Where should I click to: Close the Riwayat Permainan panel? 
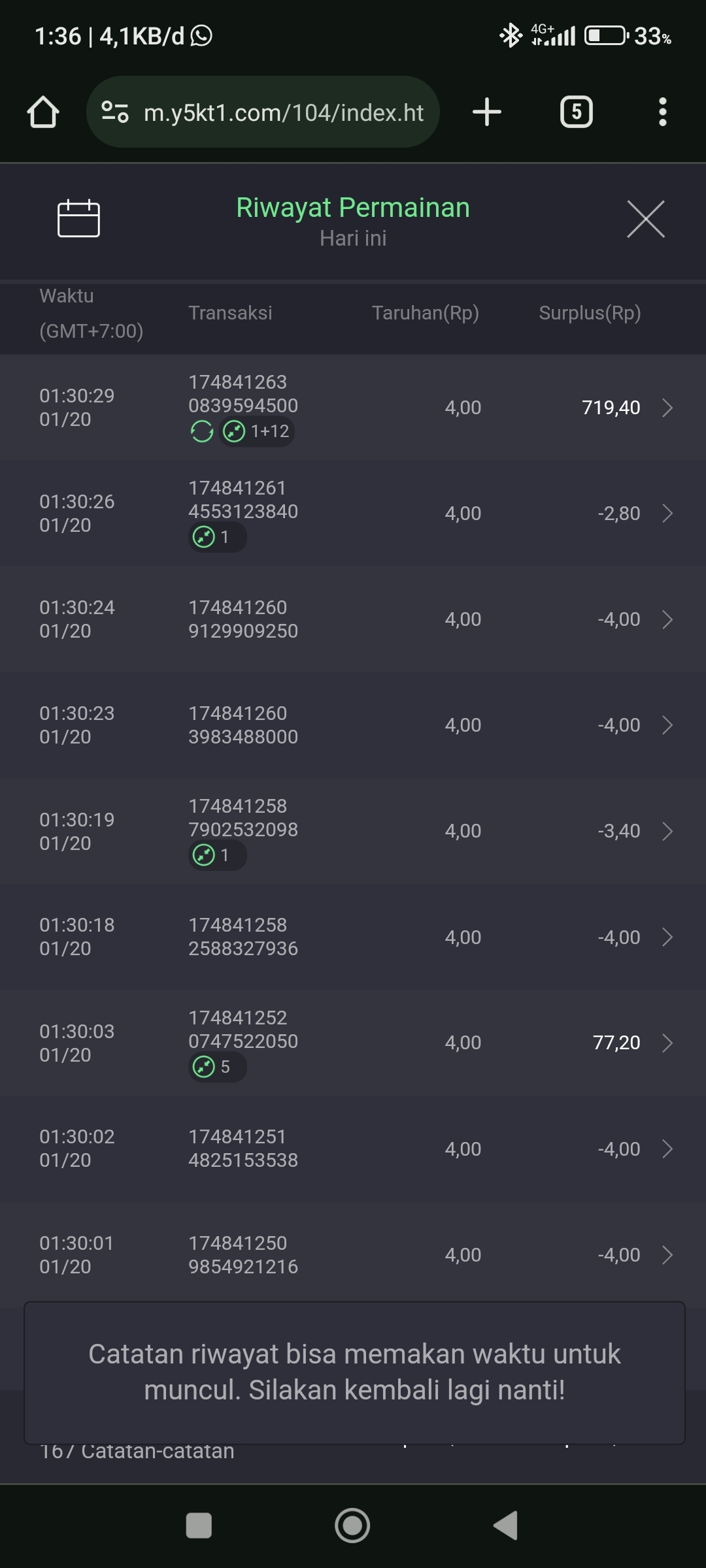tap(645, 219)
